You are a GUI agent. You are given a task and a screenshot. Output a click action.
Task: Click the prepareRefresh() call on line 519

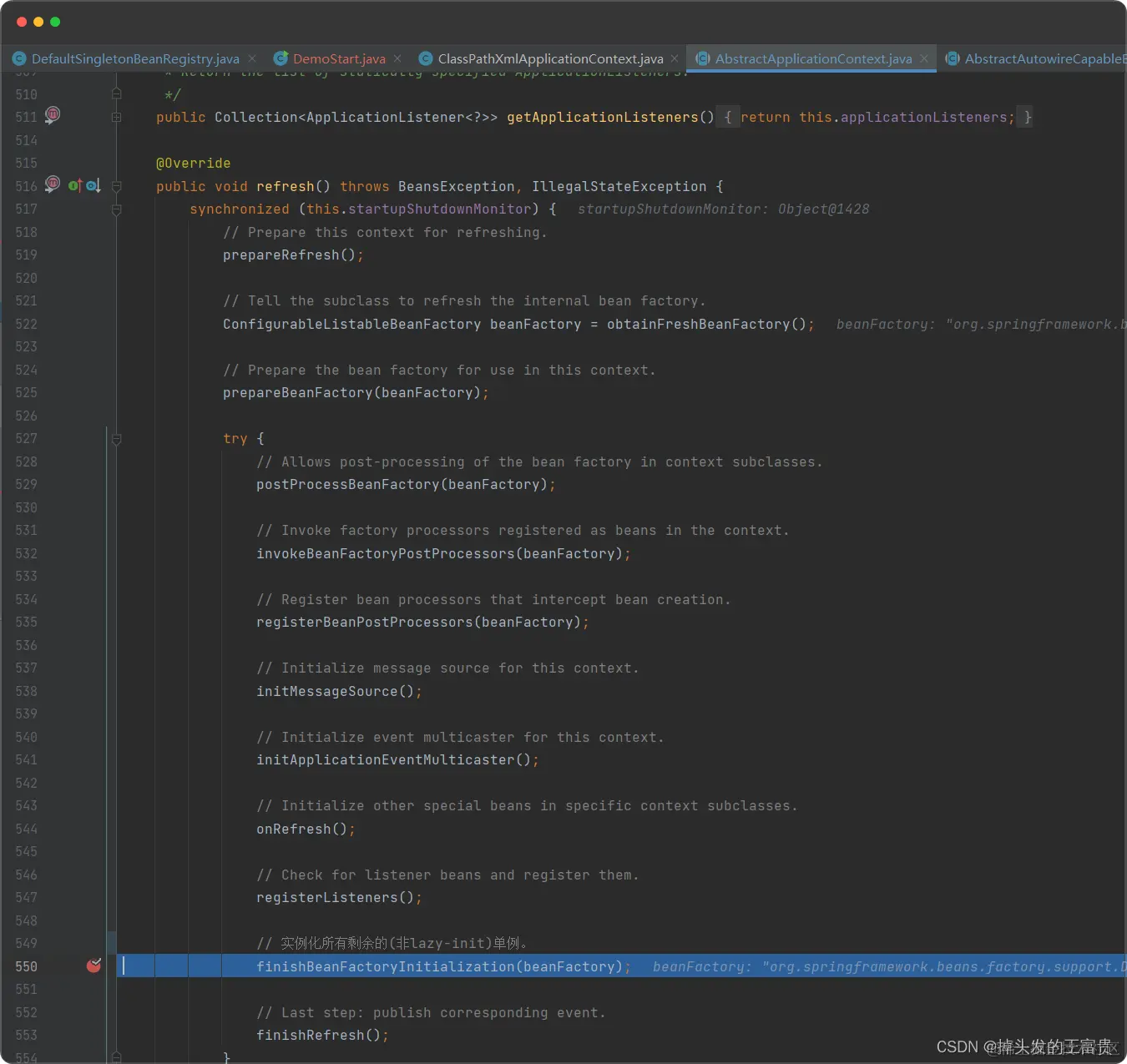tap(289, 255)
